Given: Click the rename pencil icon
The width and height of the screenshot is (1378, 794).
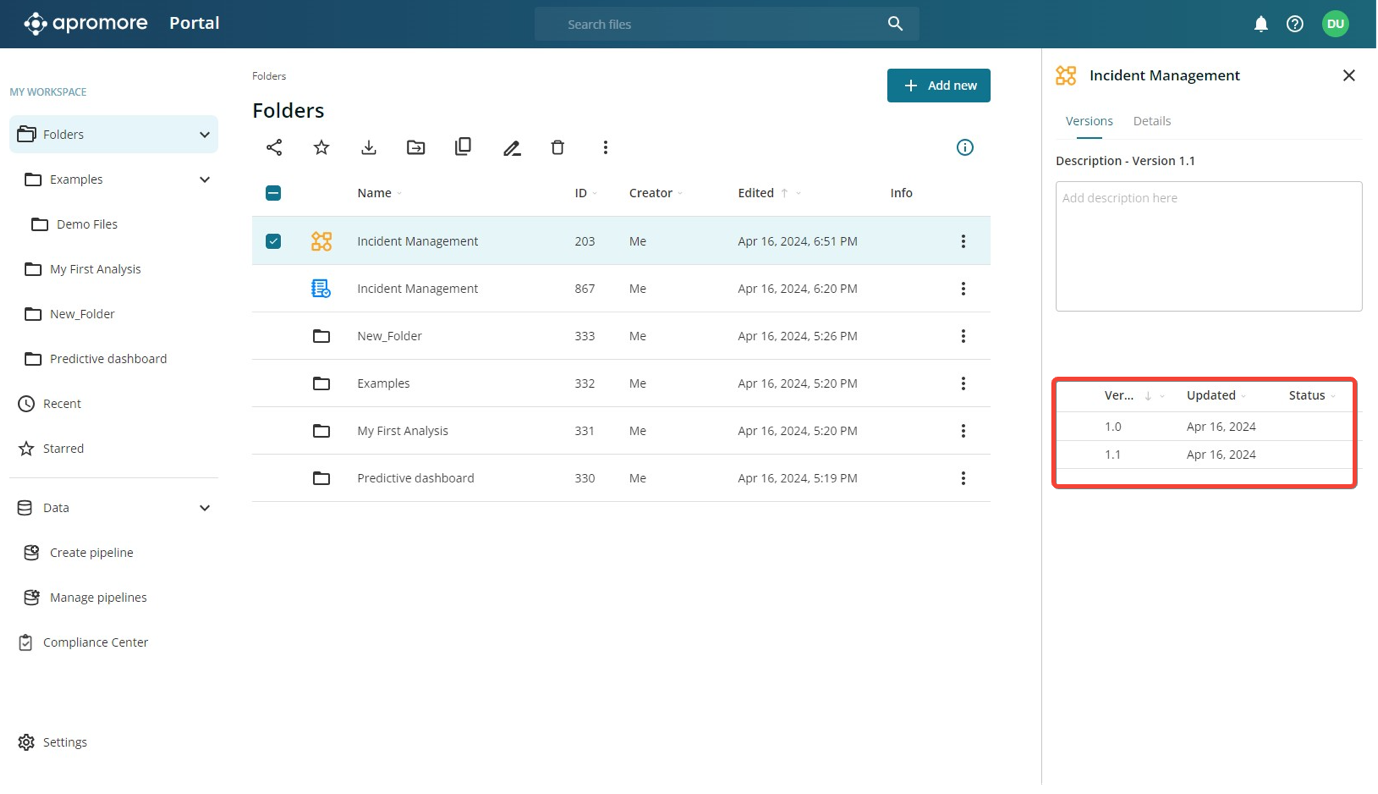Looking at the screenshot, I should pyautogui.click(x=512, y=148).
